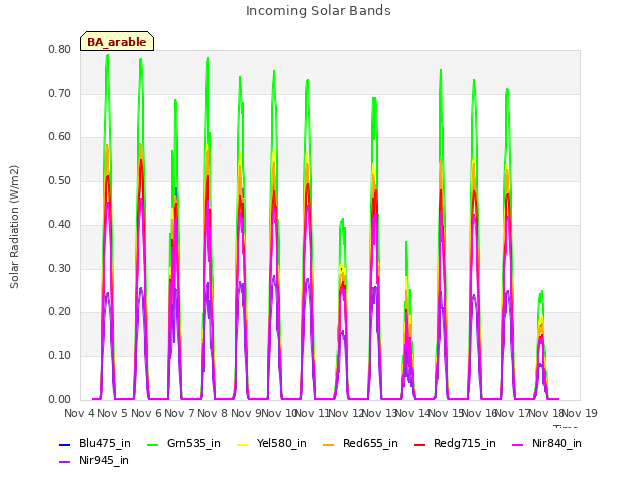The width and height of the screenshot is (640, 480).
Task: Click the lowest green peak near 0.25
Action: (x=542, y=291)
